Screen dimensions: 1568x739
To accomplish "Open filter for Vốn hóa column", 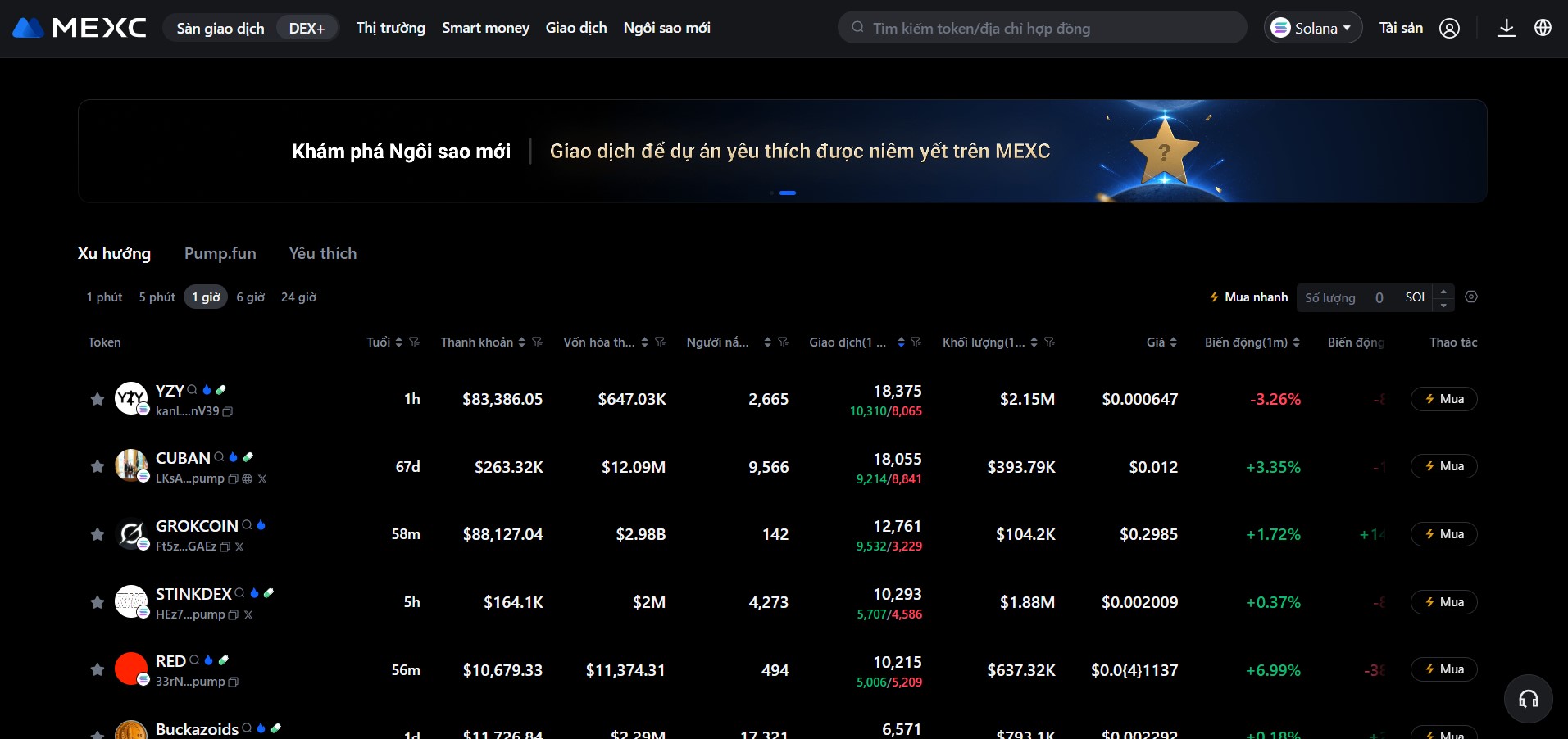I will [x=661, y=342].
